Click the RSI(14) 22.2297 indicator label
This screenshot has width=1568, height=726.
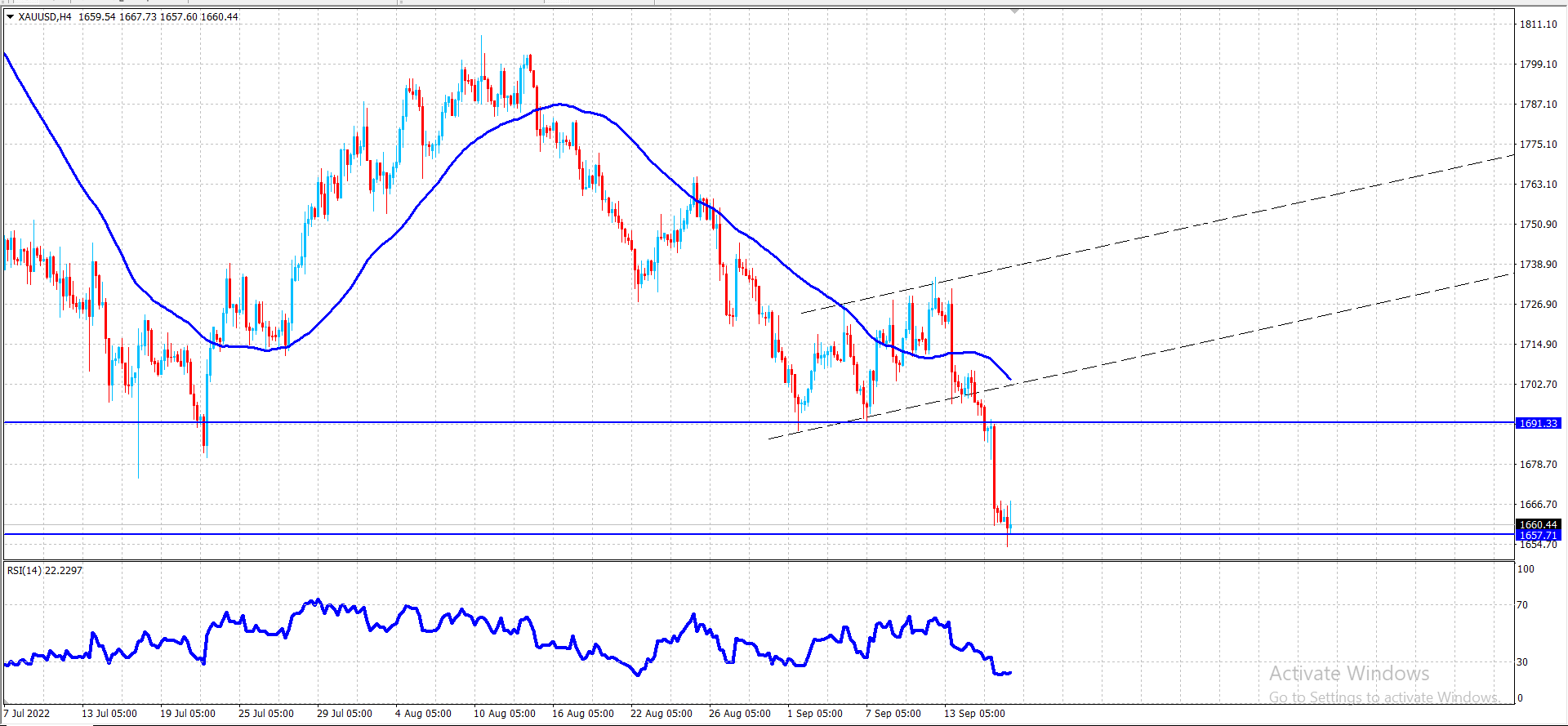click(x=45, y=570)
